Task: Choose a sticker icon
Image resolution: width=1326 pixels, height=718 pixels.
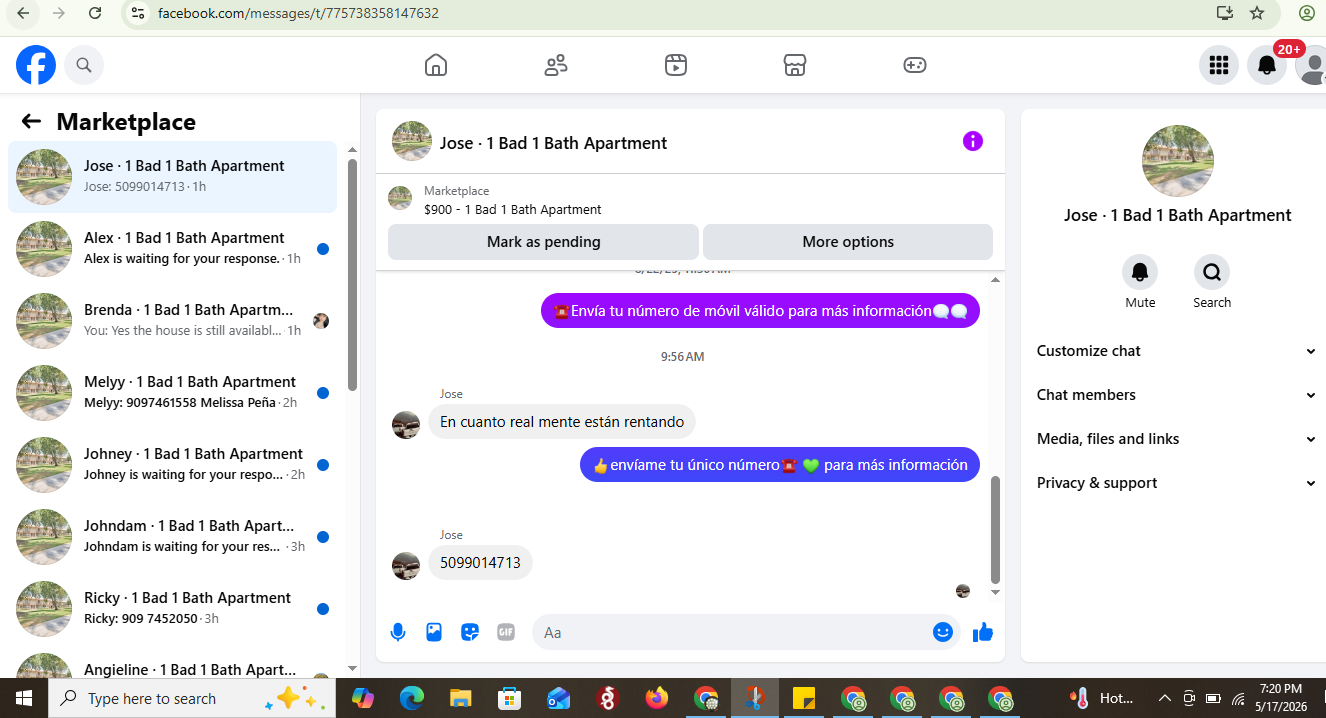Action: pos(470,632)
